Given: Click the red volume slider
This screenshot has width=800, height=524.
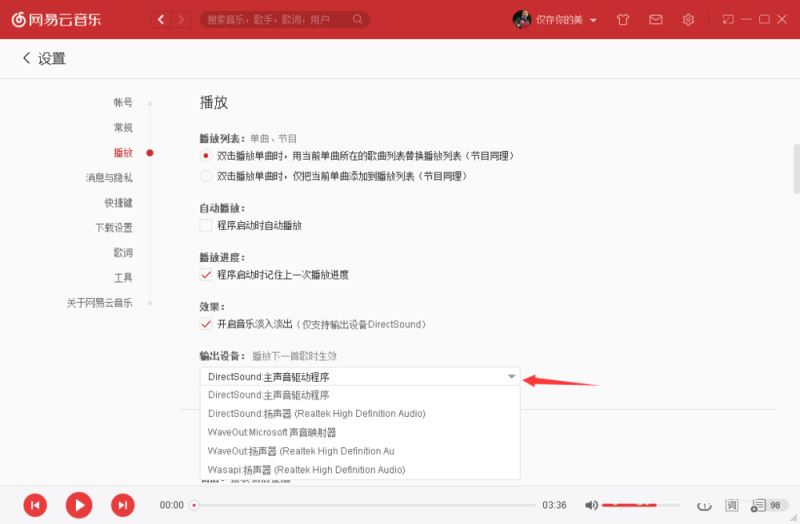Looking at the screenshot, I should point(641,505).
